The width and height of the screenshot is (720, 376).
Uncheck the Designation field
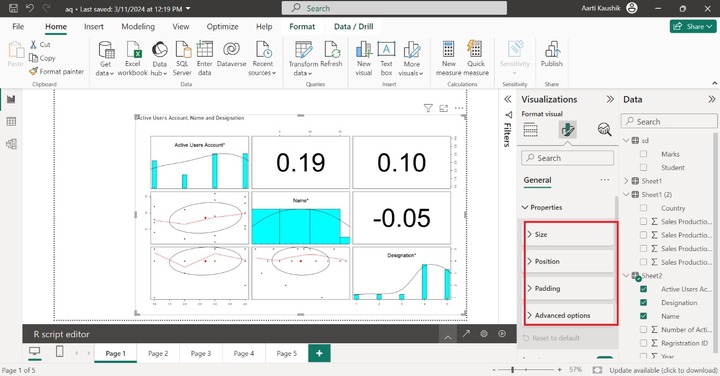643,303
